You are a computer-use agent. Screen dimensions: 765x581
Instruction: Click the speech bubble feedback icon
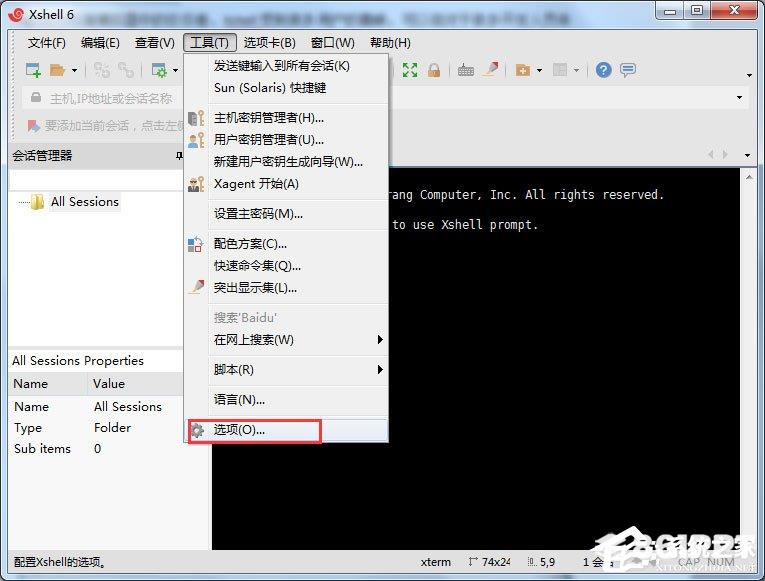(x=627, y=70)
